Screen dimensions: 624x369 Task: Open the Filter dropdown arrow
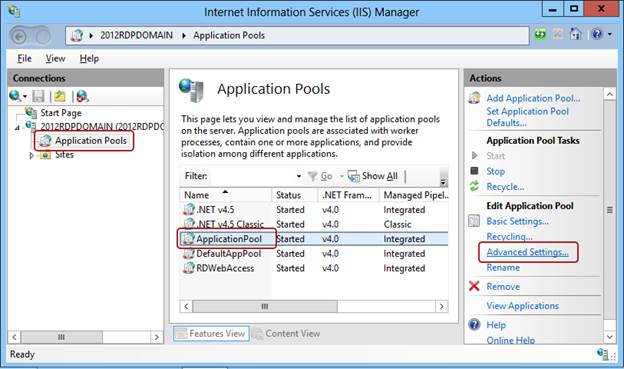[x=298, y=176]
